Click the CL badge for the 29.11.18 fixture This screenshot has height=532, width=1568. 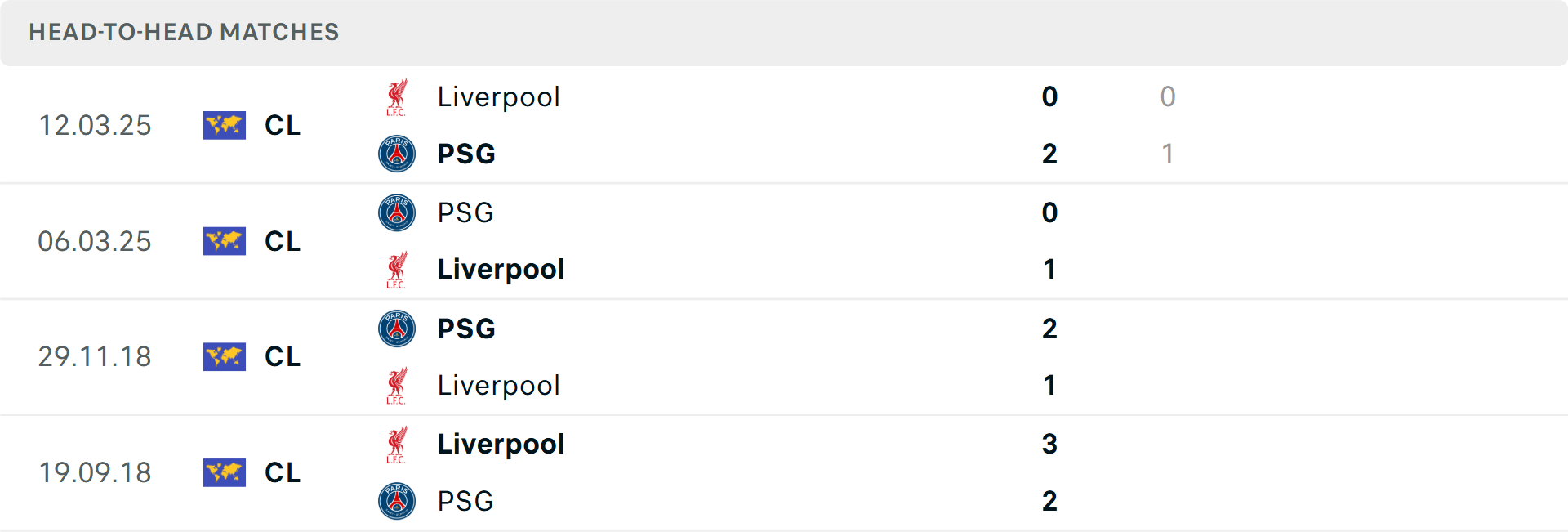(225, 357)
